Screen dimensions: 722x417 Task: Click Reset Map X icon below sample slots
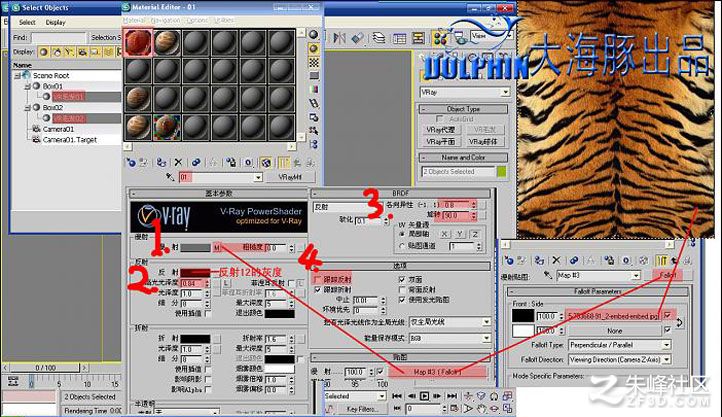178,162
